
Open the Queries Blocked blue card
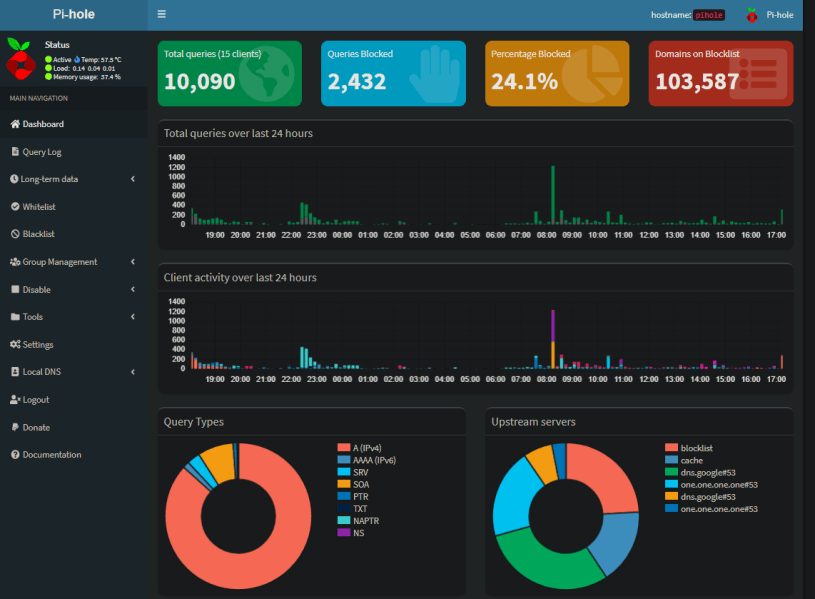click(x=393, y=73)
